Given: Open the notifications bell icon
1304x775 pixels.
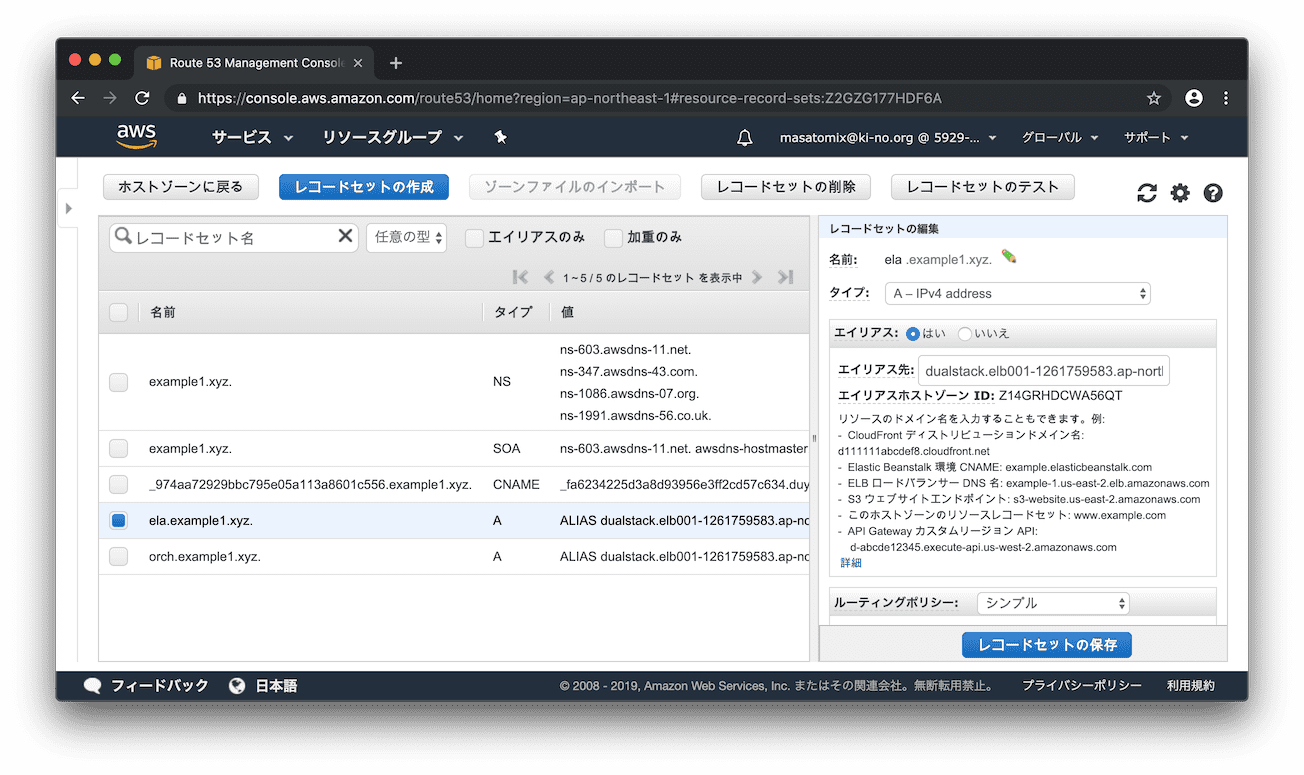Looking at the screenshot, I should coord(744,138).
